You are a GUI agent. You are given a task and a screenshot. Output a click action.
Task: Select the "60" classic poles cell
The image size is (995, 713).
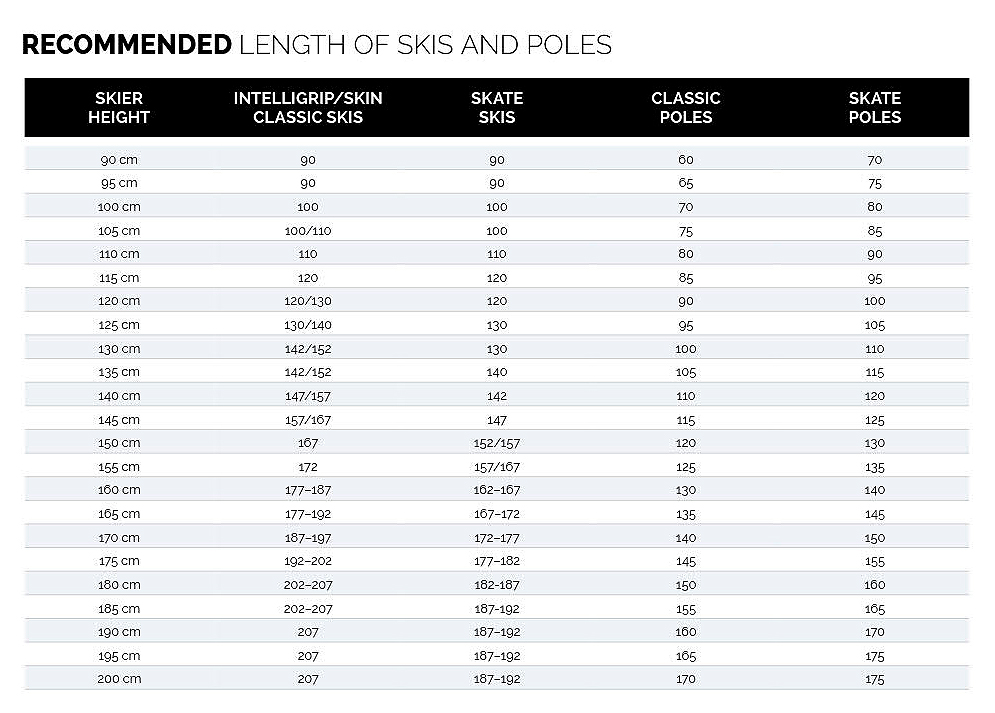point(686,160)
